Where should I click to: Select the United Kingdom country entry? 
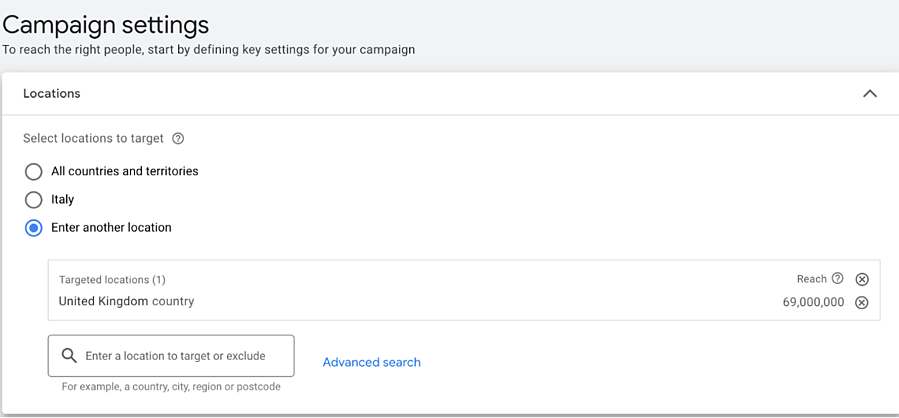126,301
